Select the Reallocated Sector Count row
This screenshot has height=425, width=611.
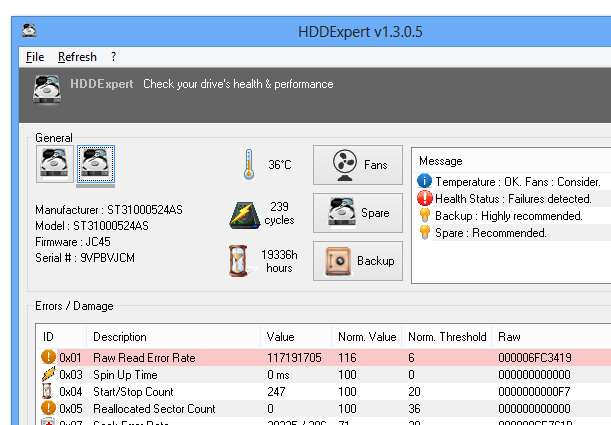[324, 409]
